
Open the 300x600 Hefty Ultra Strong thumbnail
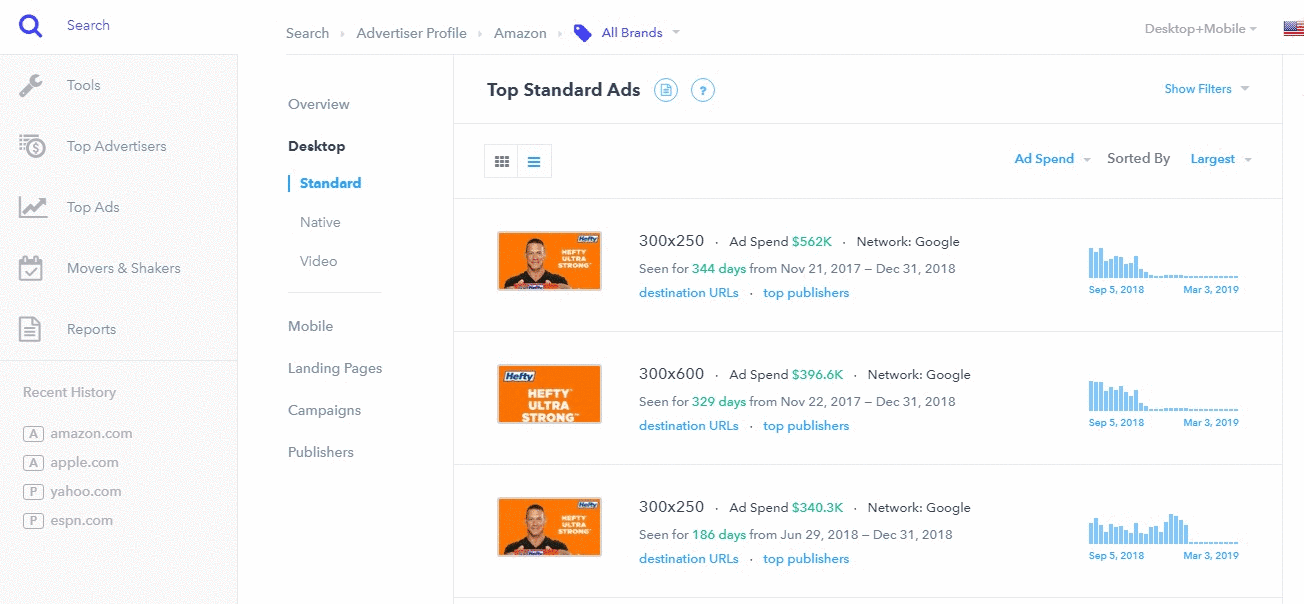(x=549, y=394)
